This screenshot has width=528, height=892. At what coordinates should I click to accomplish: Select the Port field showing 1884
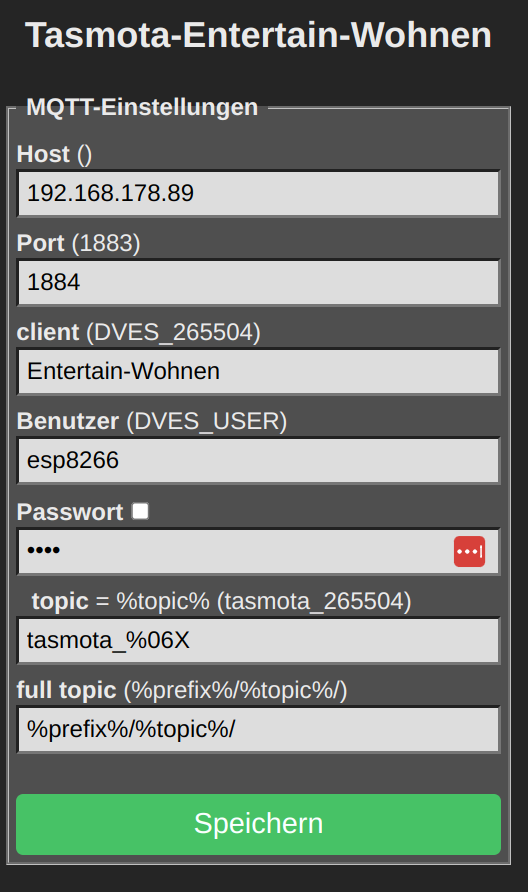point(259,282)
